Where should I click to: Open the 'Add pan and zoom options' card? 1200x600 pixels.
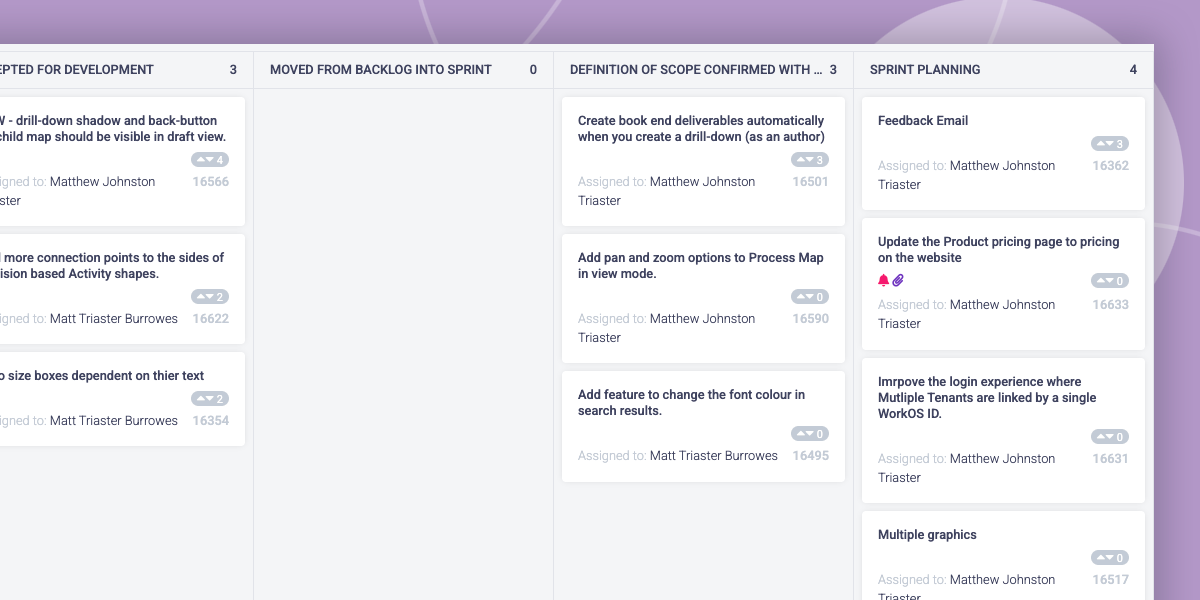point(703,298)
